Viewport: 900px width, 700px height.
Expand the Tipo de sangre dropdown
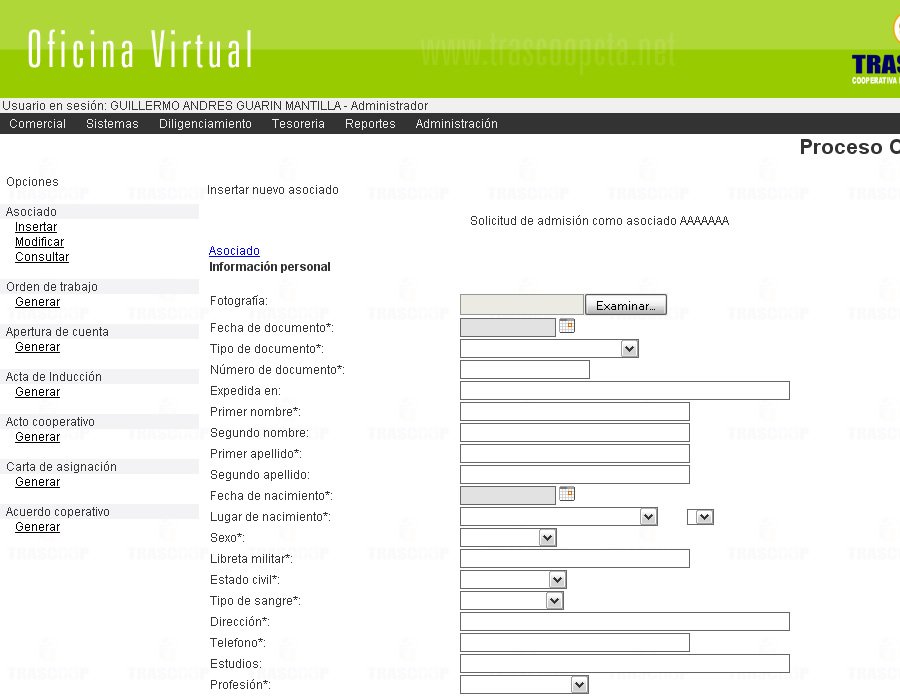[511, 601]
